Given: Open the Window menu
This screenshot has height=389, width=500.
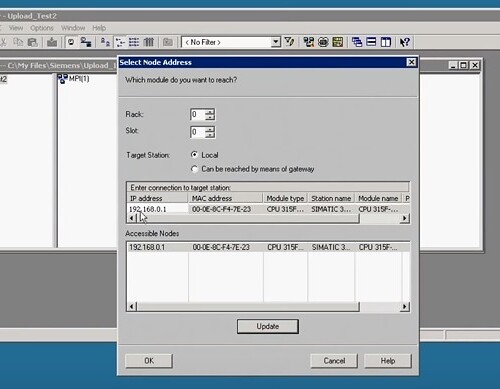Looking at the screenshot, I should pyautogui.click(x=73, y=28).
